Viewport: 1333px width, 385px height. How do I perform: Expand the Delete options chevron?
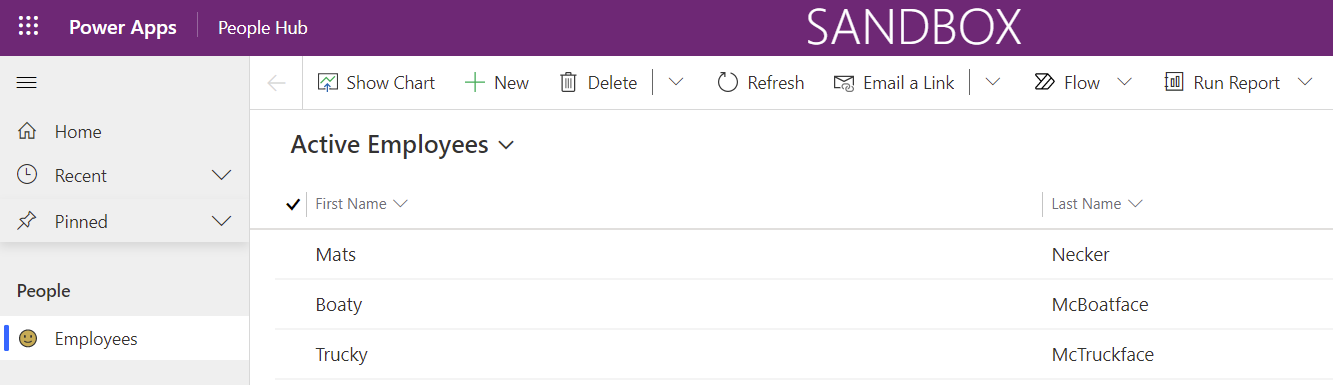pyautogui.click(x=676, y=83)
